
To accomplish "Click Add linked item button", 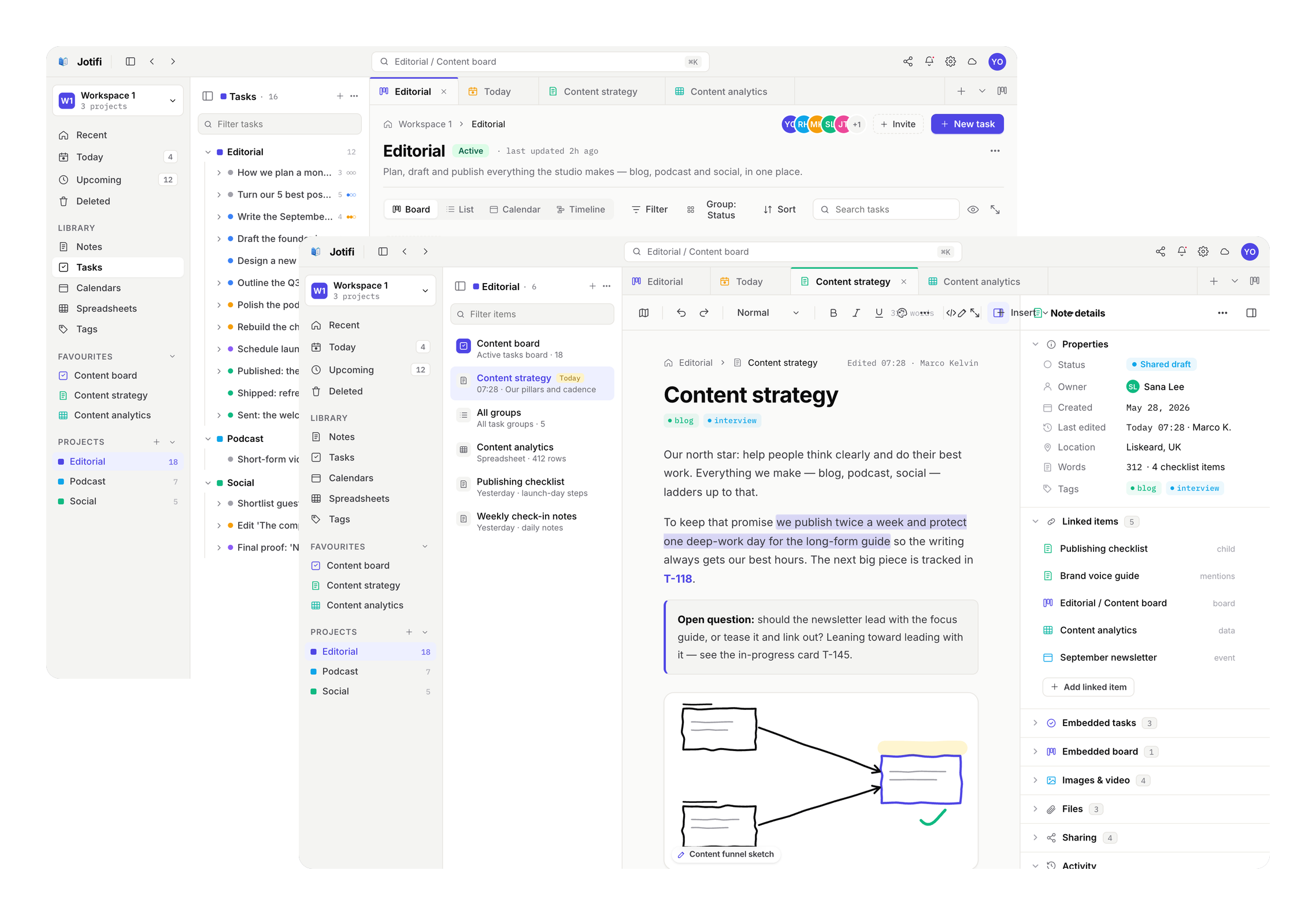I will coord(1088,687).
